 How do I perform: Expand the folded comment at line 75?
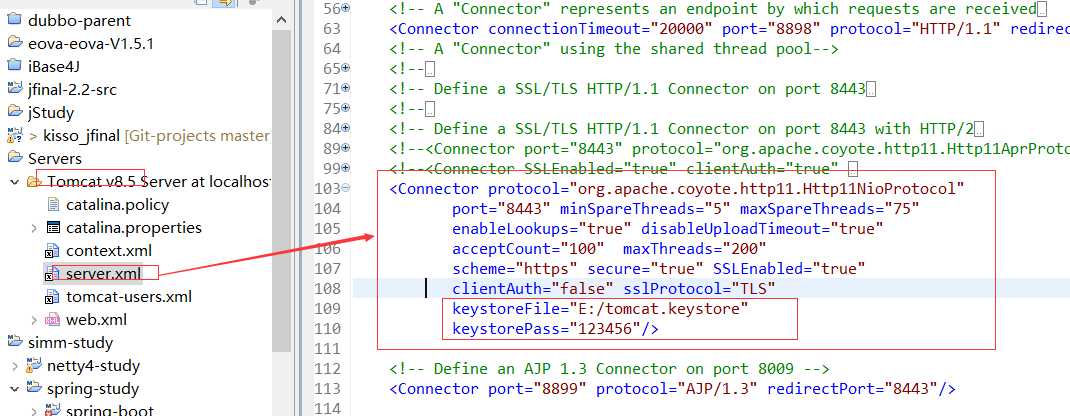point(345,108)
